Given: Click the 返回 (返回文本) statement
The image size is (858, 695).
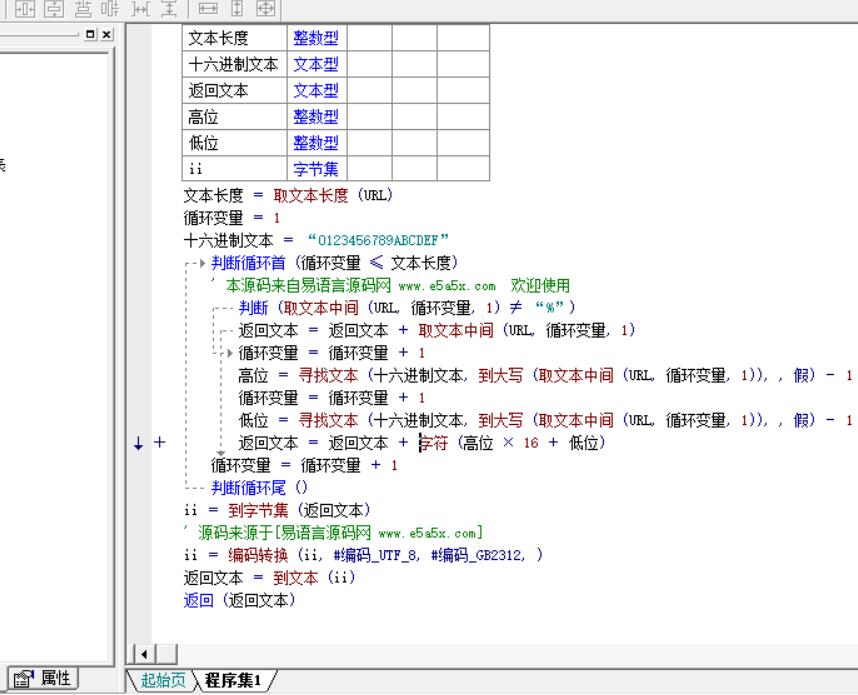Looking at the screenshot, I should point(240,600).
